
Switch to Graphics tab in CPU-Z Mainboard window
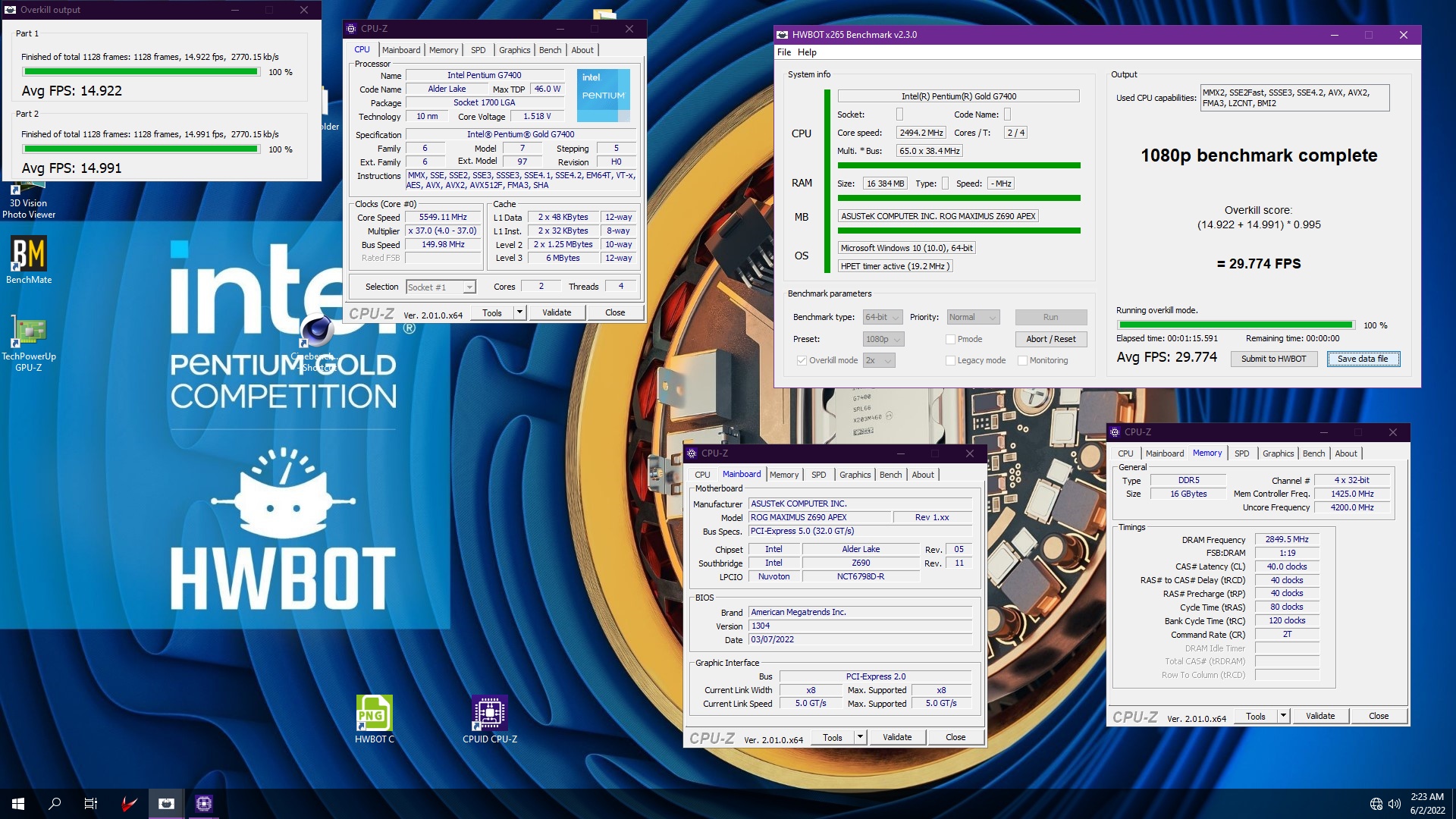click(855, 475)
